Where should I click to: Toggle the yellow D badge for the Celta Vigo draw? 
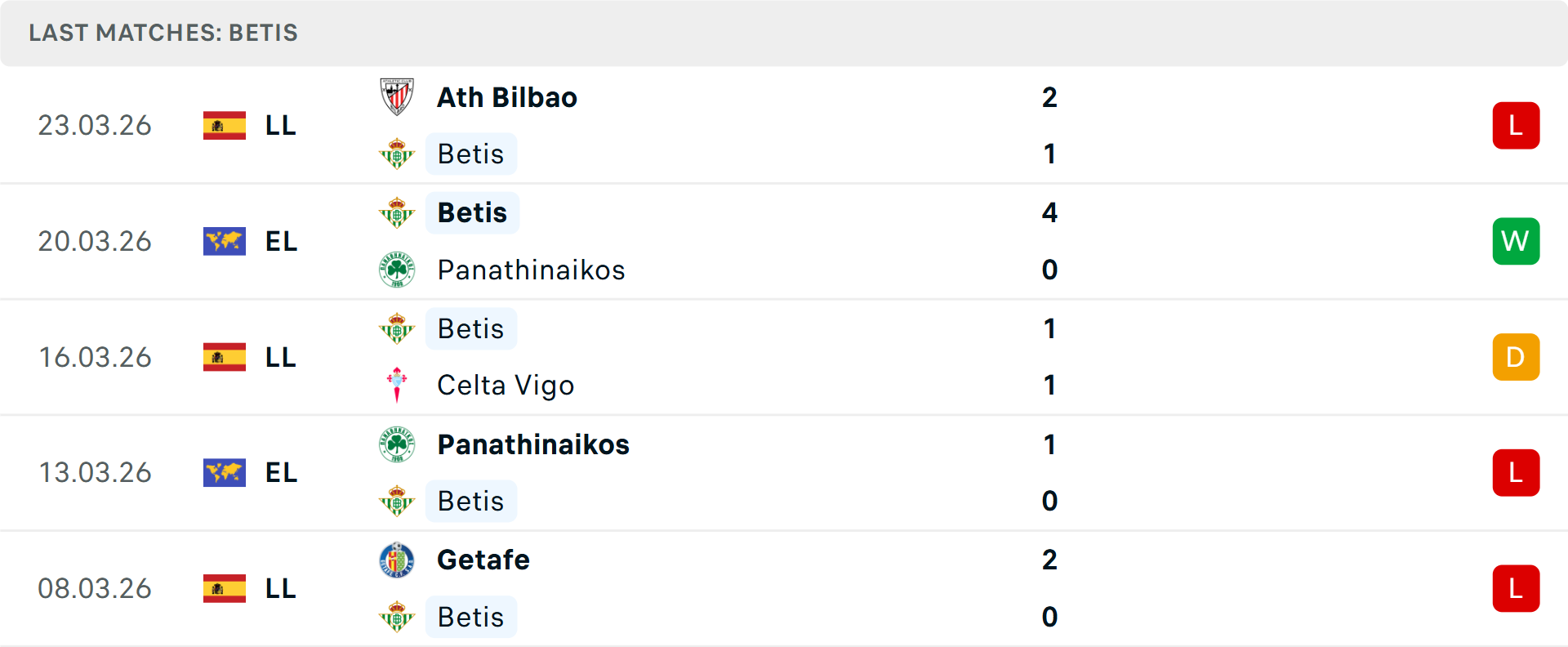(x=1517, y=357)
